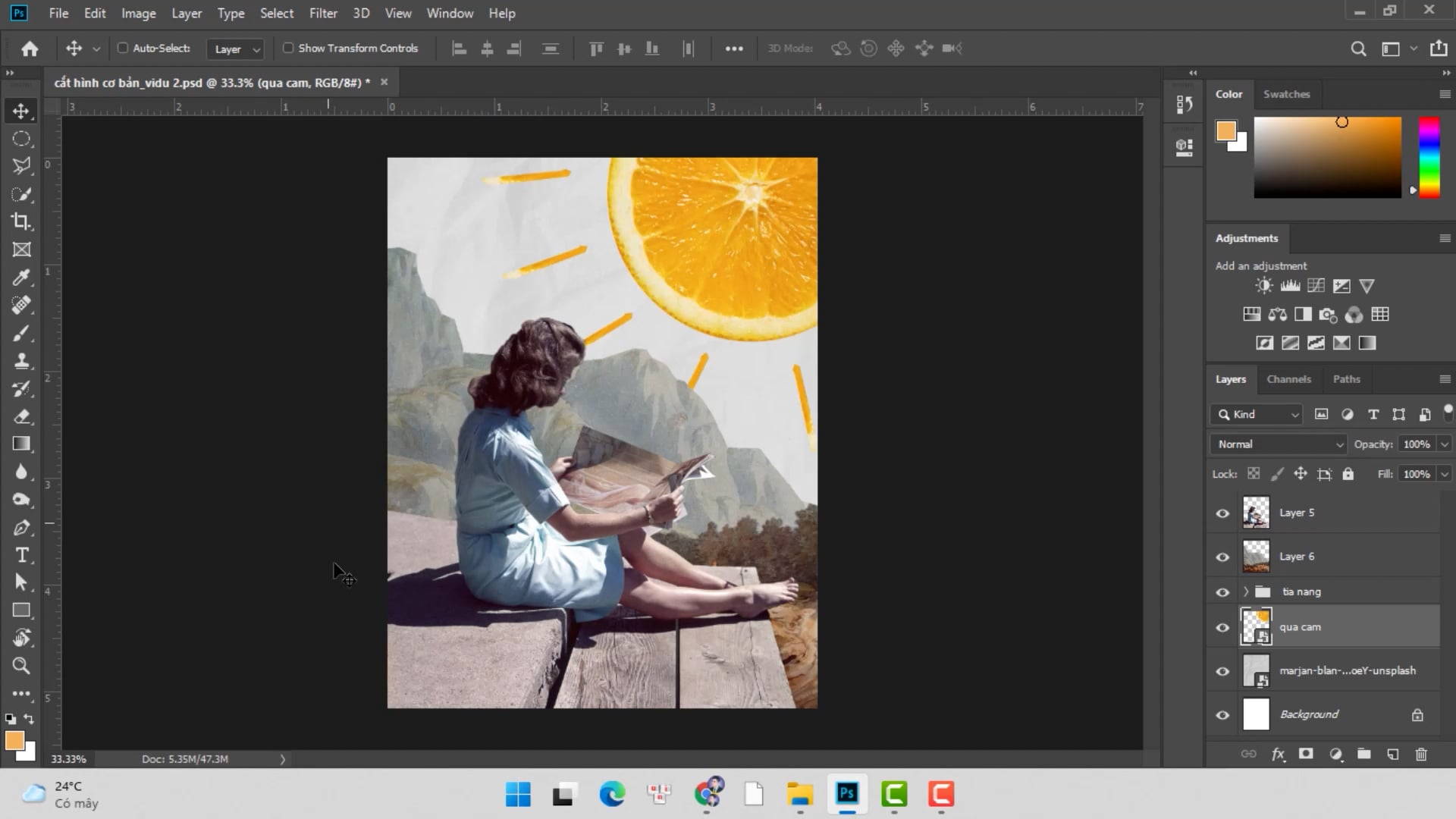Toggle visibility of qua cam layer
The image size is (1456, 819).
pos(1222,628)
